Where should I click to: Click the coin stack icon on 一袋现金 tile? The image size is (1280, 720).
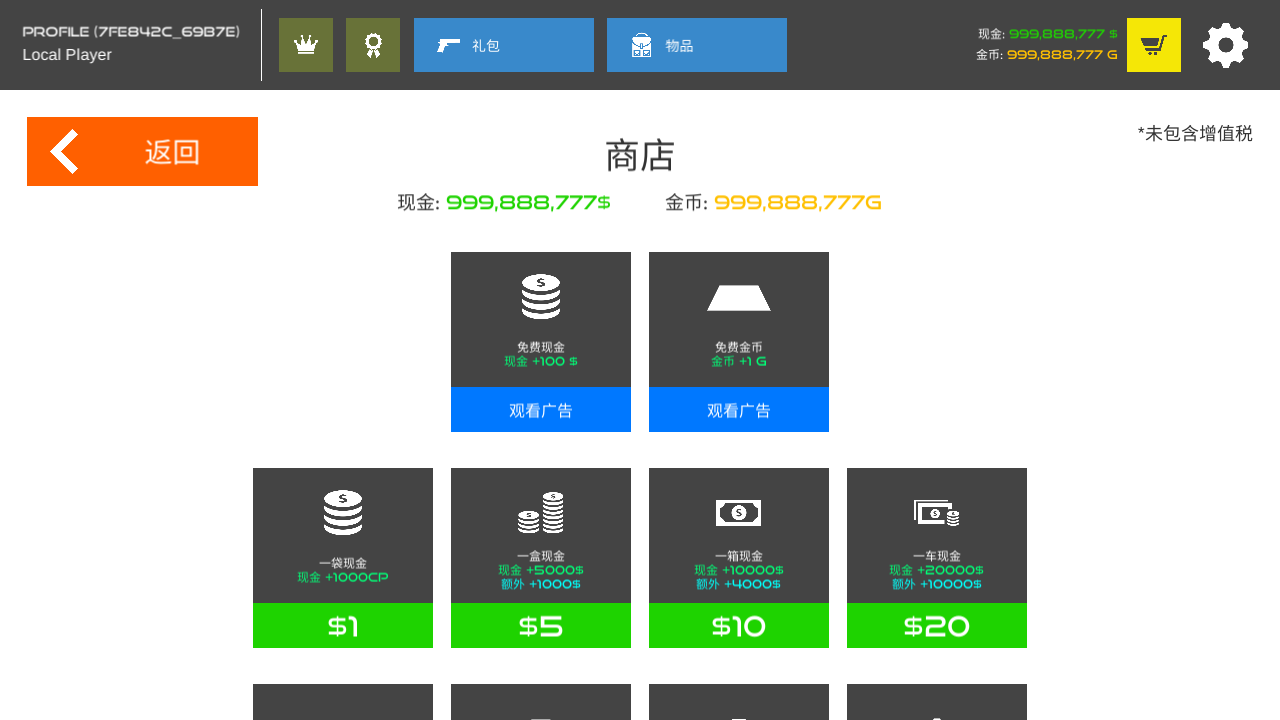coord(342,512)
